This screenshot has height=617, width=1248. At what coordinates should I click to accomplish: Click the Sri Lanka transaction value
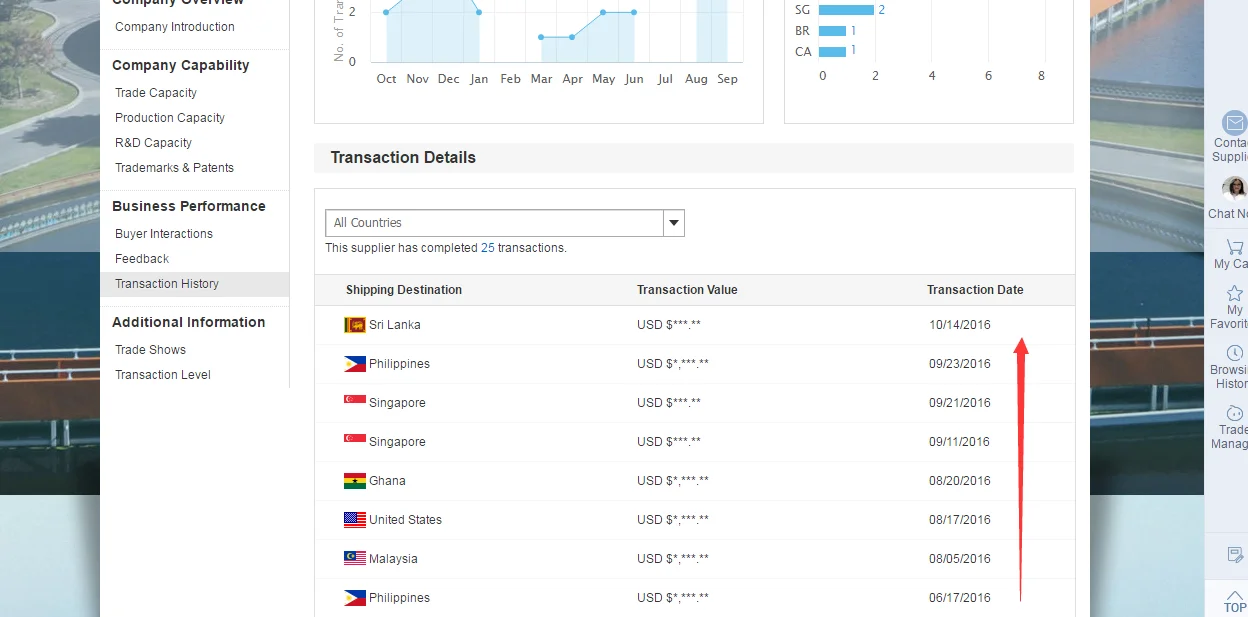tap(669, 325)
